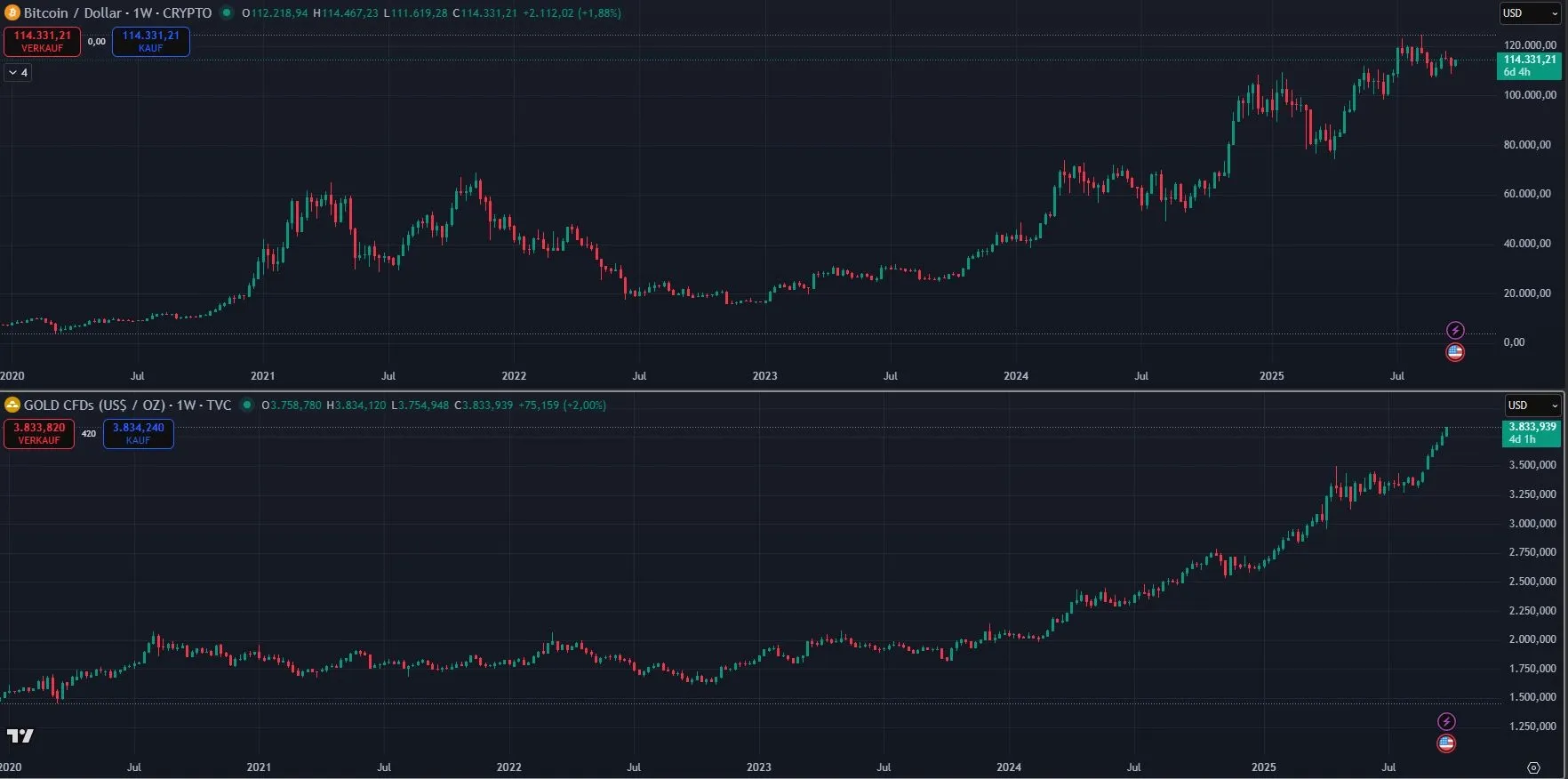Click the lightning event icon on Bitcoin chart
This screenshot has height=779, width=1568.
pyautogui.click(x=1455, y=331)
